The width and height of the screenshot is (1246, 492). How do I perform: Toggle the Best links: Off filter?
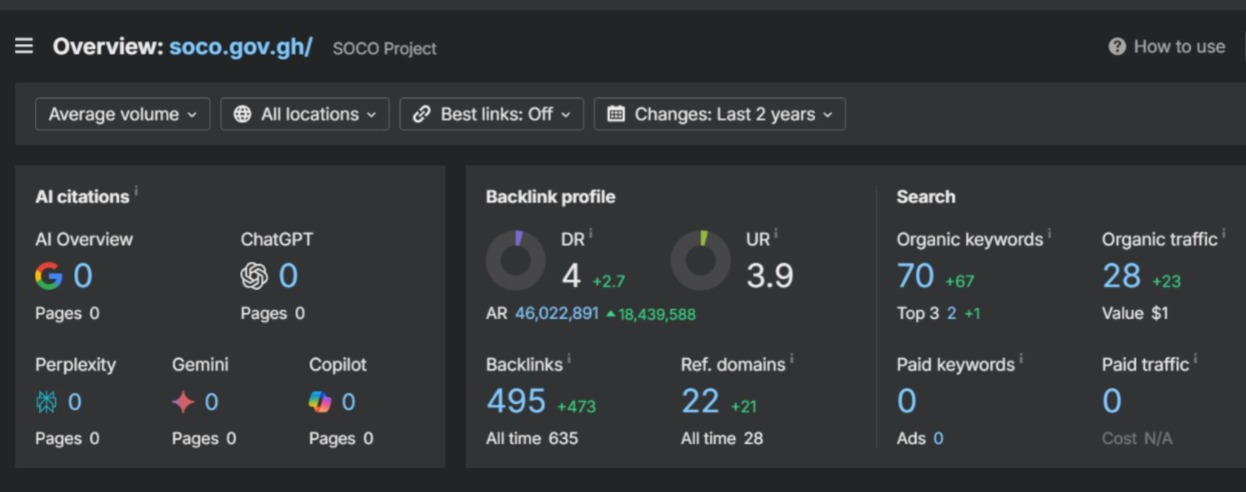click(492, 114)
